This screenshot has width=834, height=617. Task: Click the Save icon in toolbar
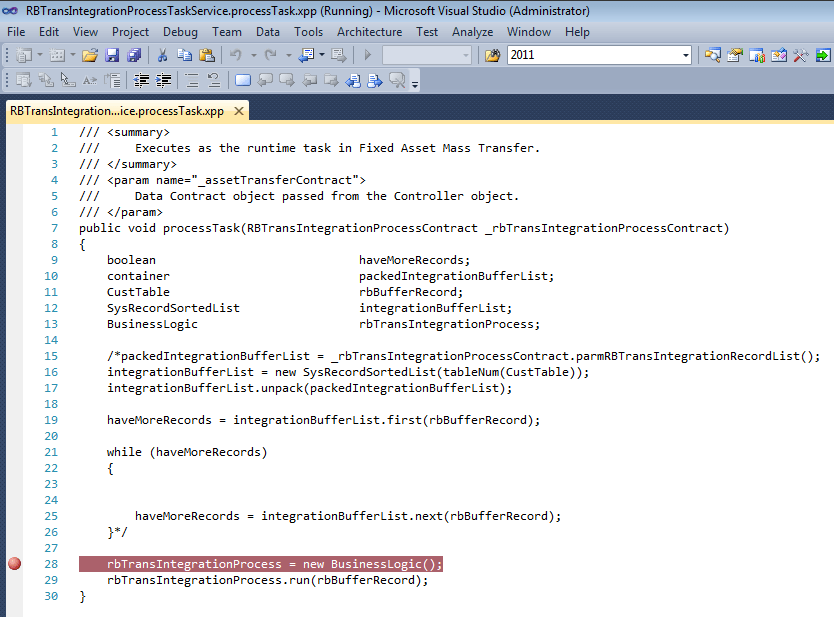tap(112, 55)
